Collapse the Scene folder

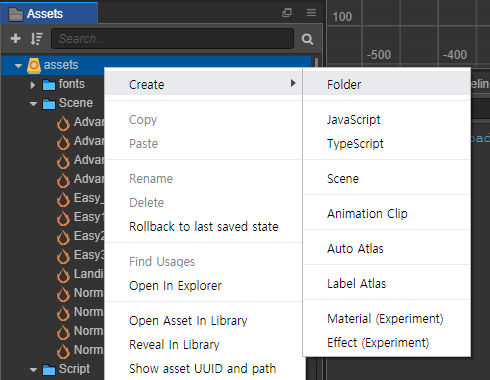point(33,104)
